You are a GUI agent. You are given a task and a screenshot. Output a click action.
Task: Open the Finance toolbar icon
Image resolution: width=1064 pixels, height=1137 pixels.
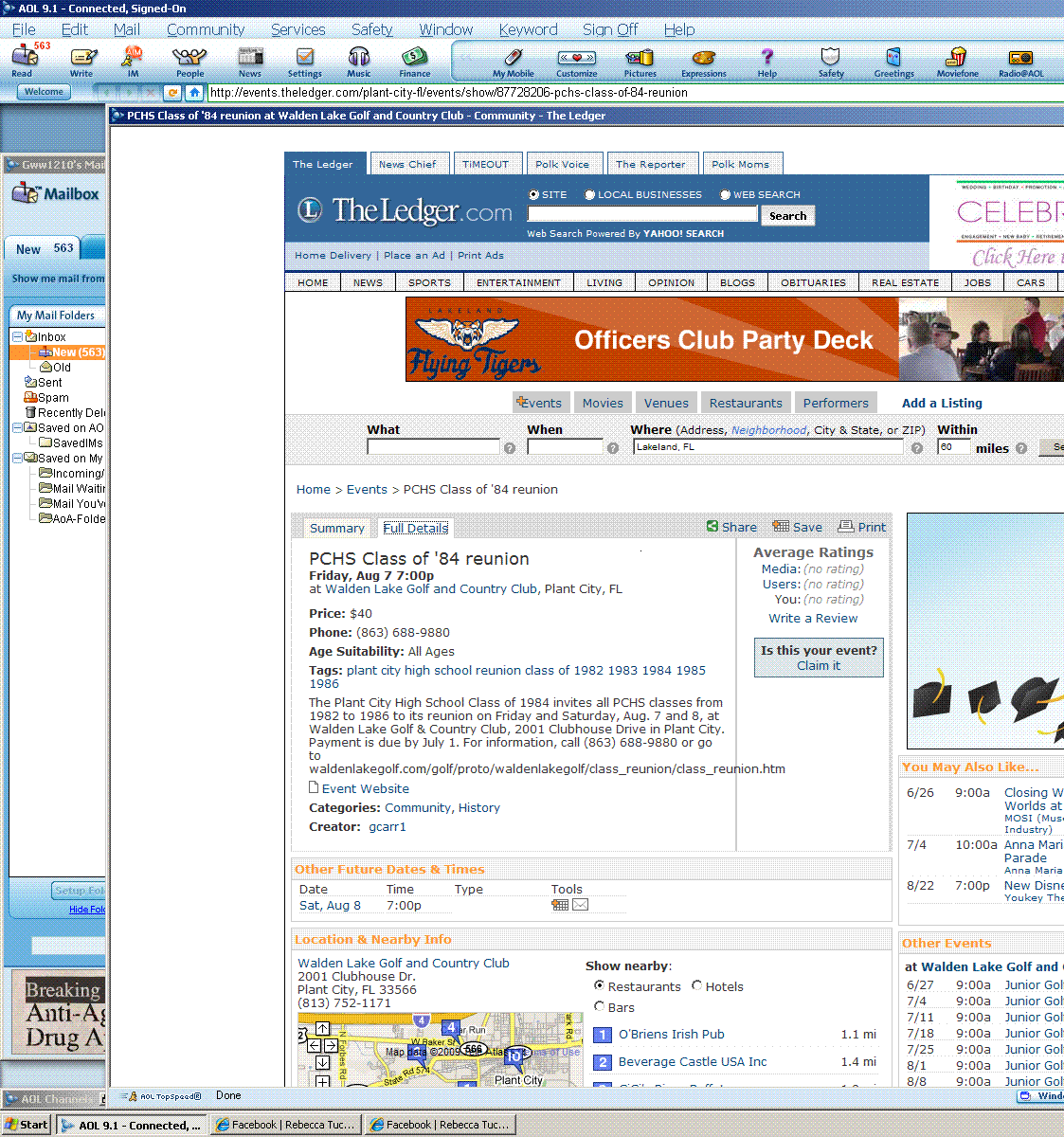(x=414, y=61)
